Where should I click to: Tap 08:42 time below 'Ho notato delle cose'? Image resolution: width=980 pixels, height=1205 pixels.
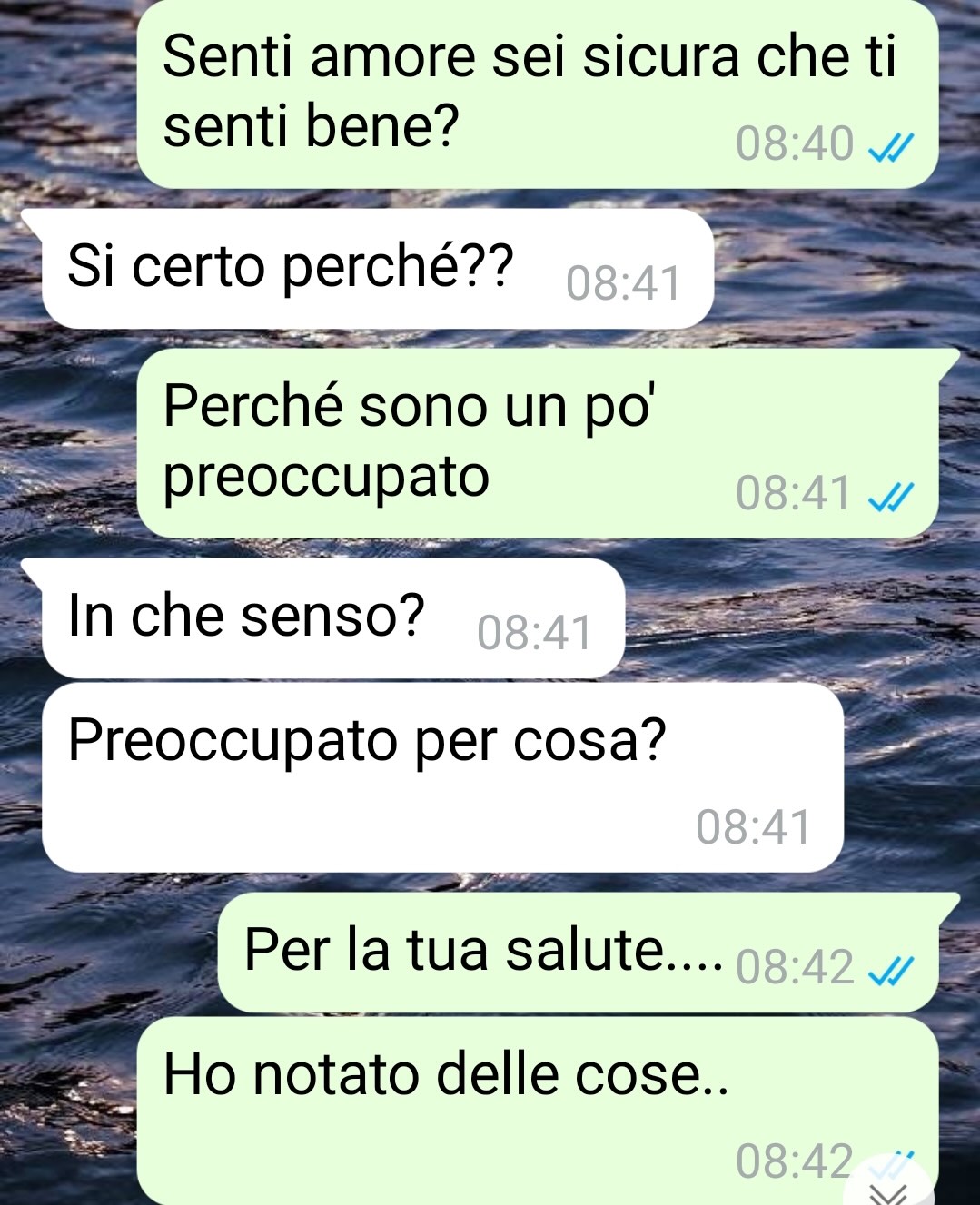pyautogui.click(x=795, y=1161)
